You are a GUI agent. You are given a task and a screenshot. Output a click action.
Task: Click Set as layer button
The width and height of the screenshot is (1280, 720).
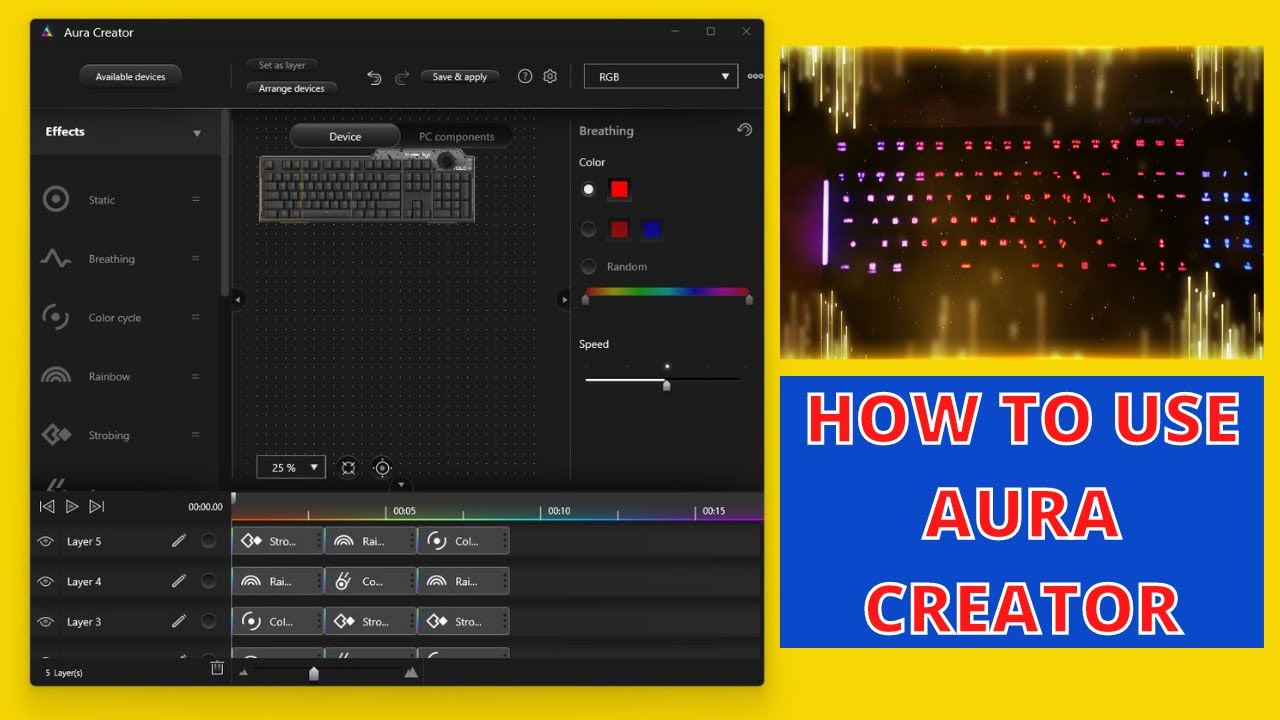282,65
